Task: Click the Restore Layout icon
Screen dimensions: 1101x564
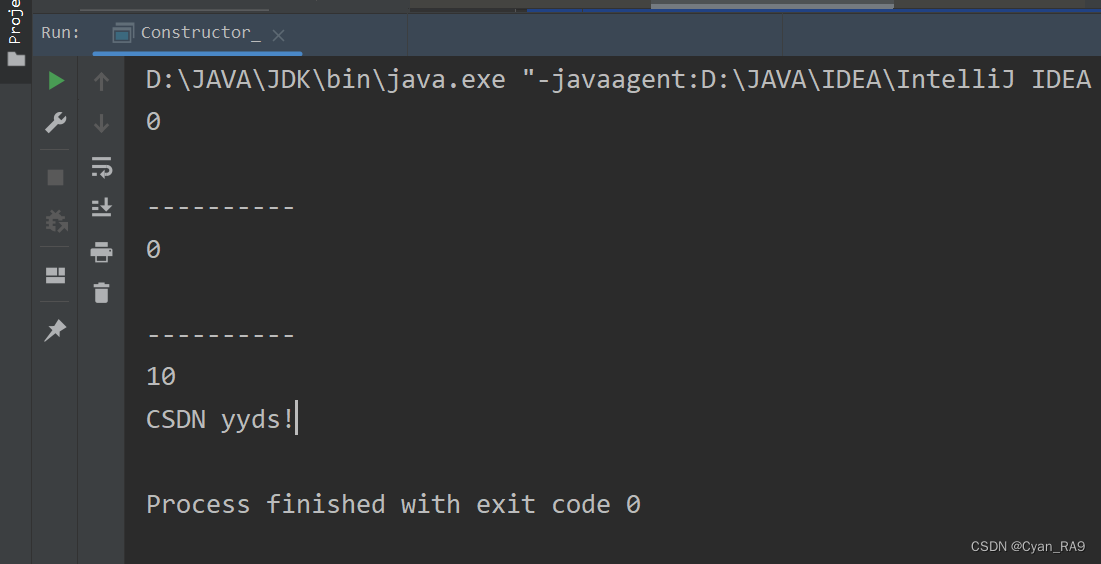Action: 55,275
